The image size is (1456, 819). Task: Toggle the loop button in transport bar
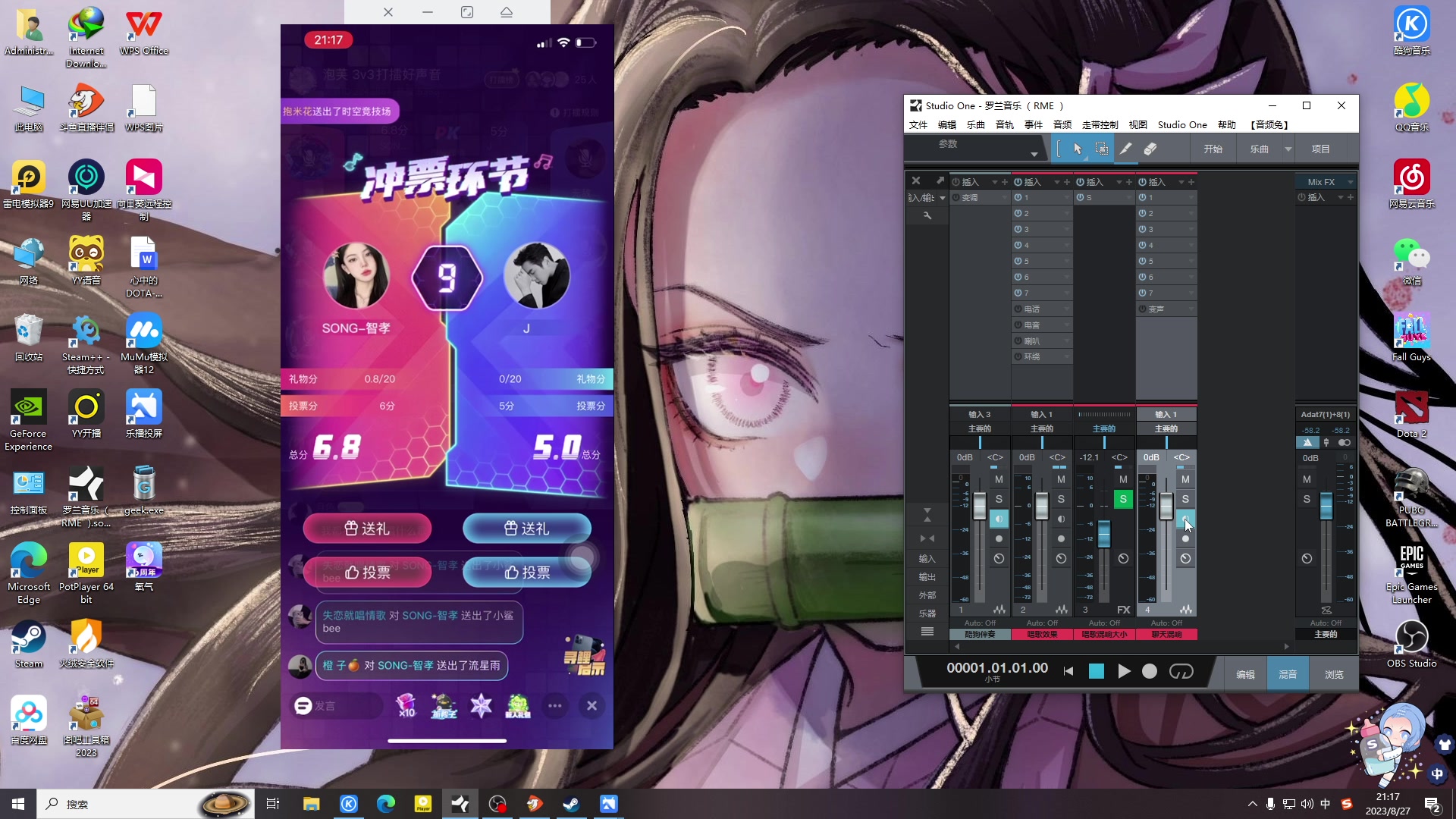[x=1181, y=671]
